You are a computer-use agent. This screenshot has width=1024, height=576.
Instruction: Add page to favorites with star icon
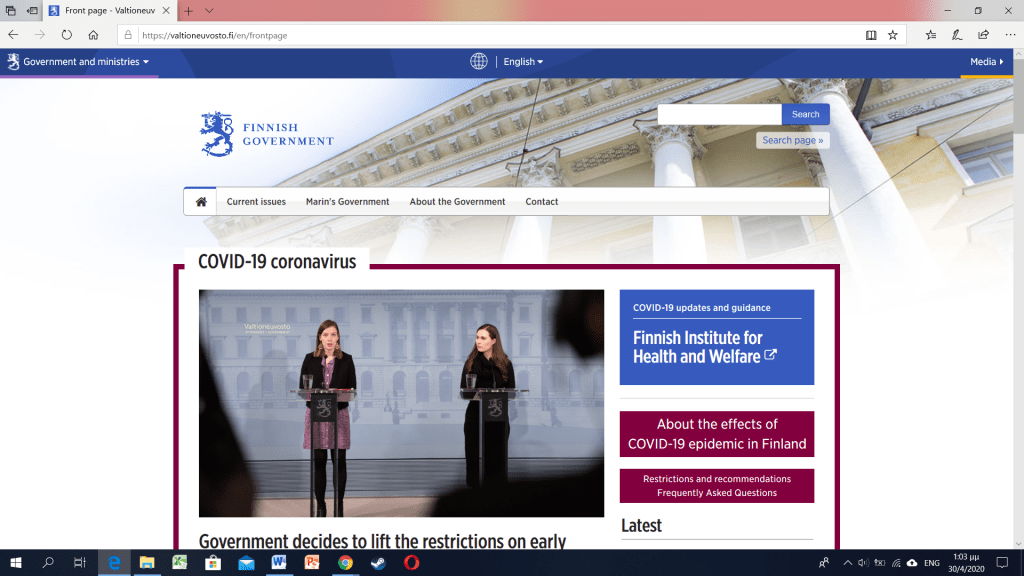[893, 34]
